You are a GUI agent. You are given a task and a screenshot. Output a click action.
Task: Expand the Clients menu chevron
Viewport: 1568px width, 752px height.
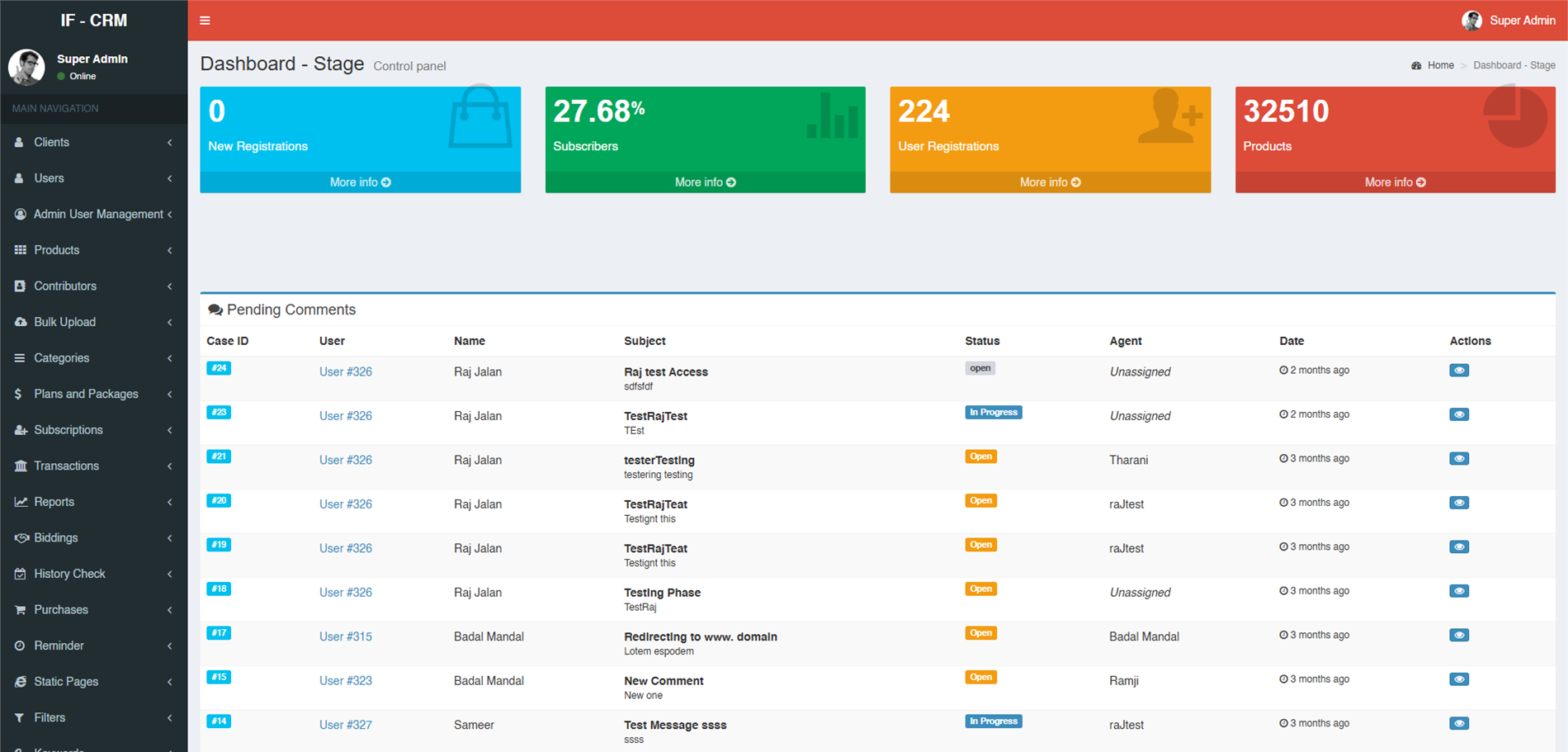[169, 142]
